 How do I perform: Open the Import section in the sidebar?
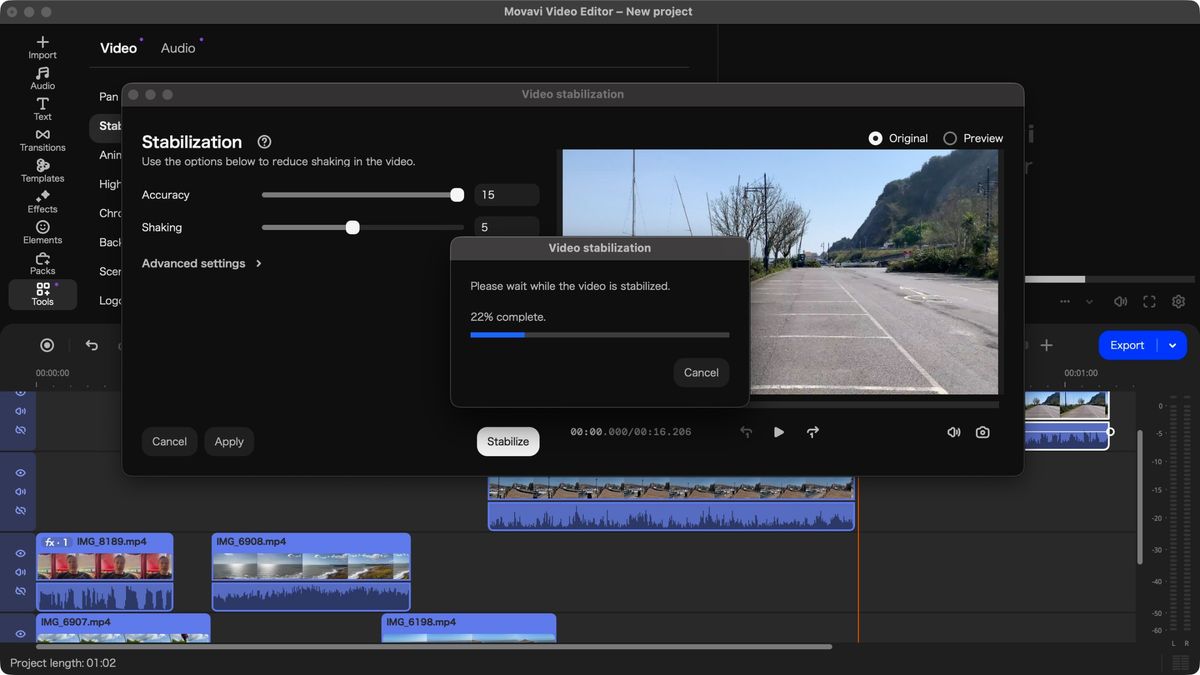click(x=42, y=47)
